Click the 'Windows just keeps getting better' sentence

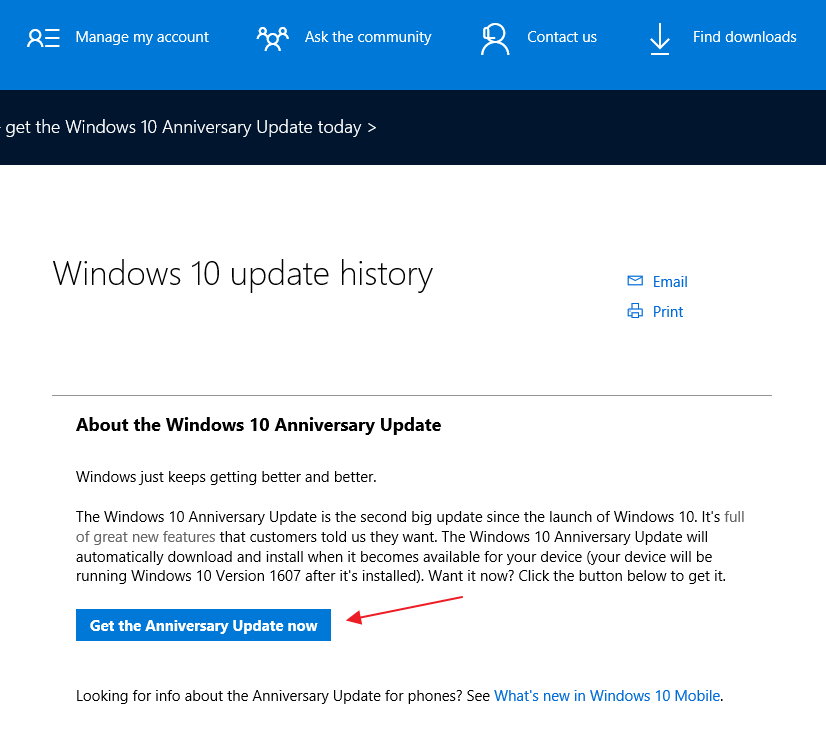(x=226, y=477)
